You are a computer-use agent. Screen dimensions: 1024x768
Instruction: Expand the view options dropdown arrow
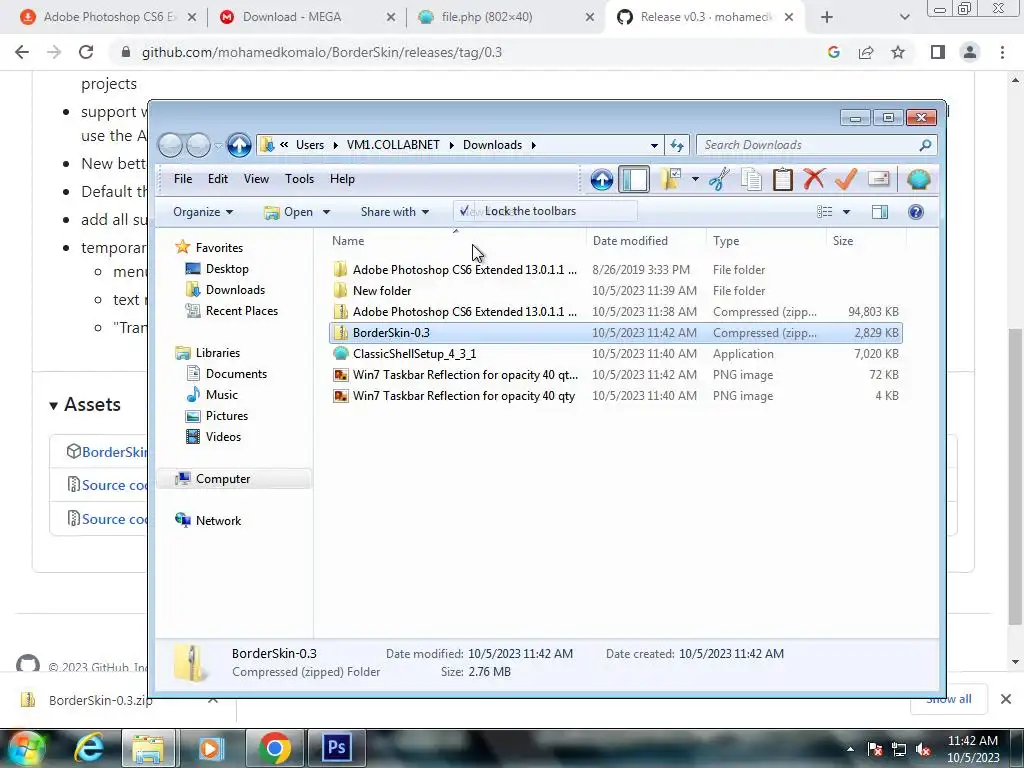(846, 212)
